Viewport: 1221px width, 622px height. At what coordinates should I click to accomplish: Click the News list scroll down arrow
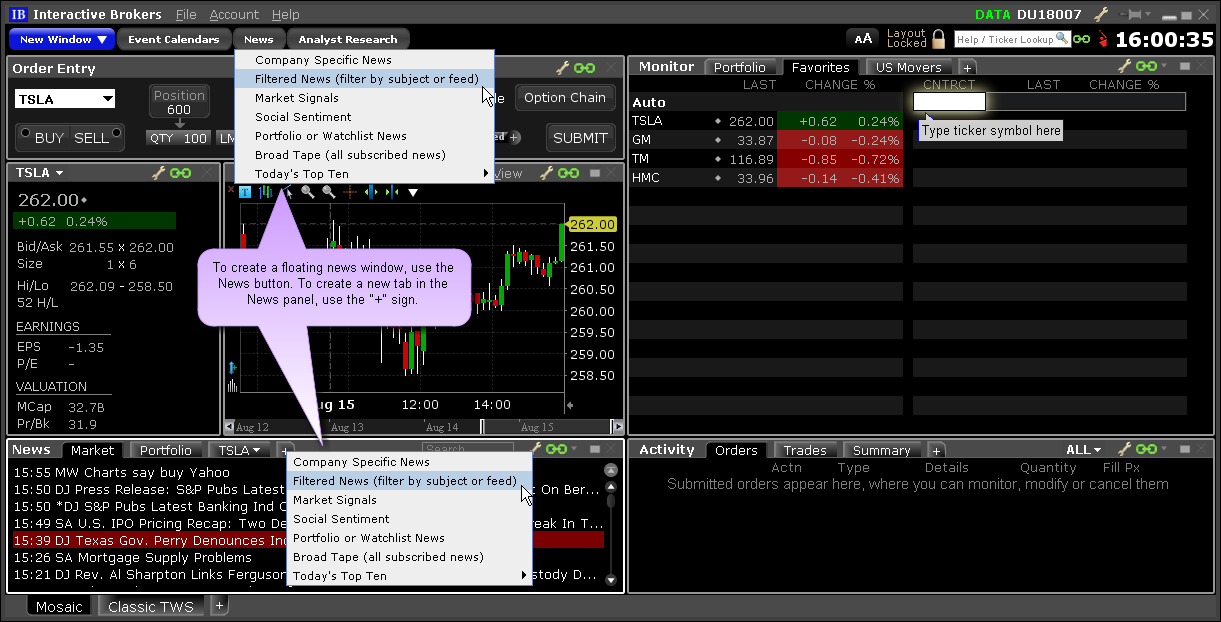(610, 579)
